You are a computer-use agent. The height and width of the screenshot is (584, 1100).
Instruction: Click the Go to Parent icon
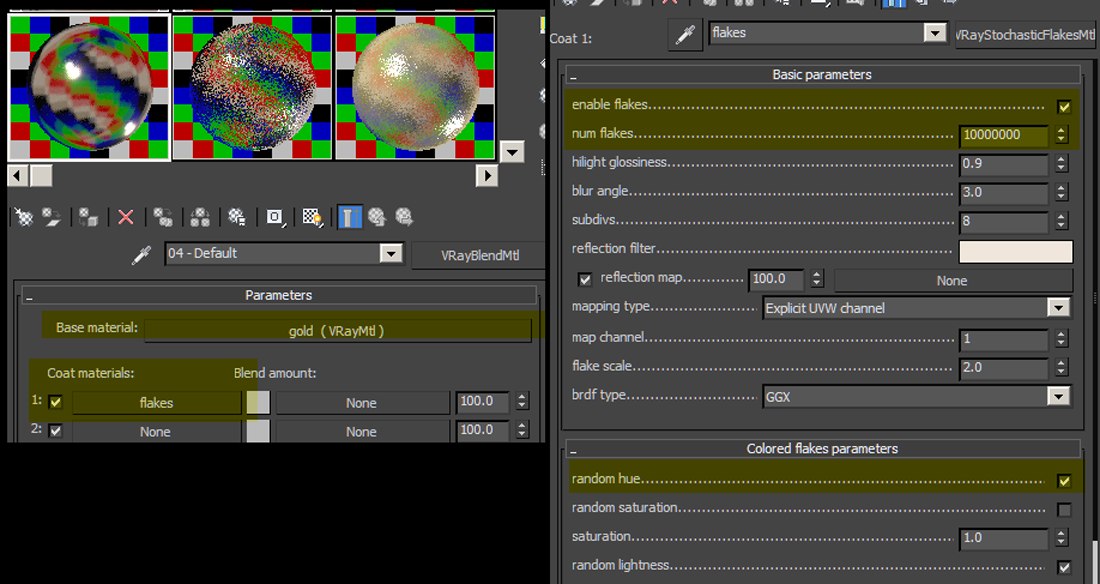pyautogui.click(x=377, y=217)
